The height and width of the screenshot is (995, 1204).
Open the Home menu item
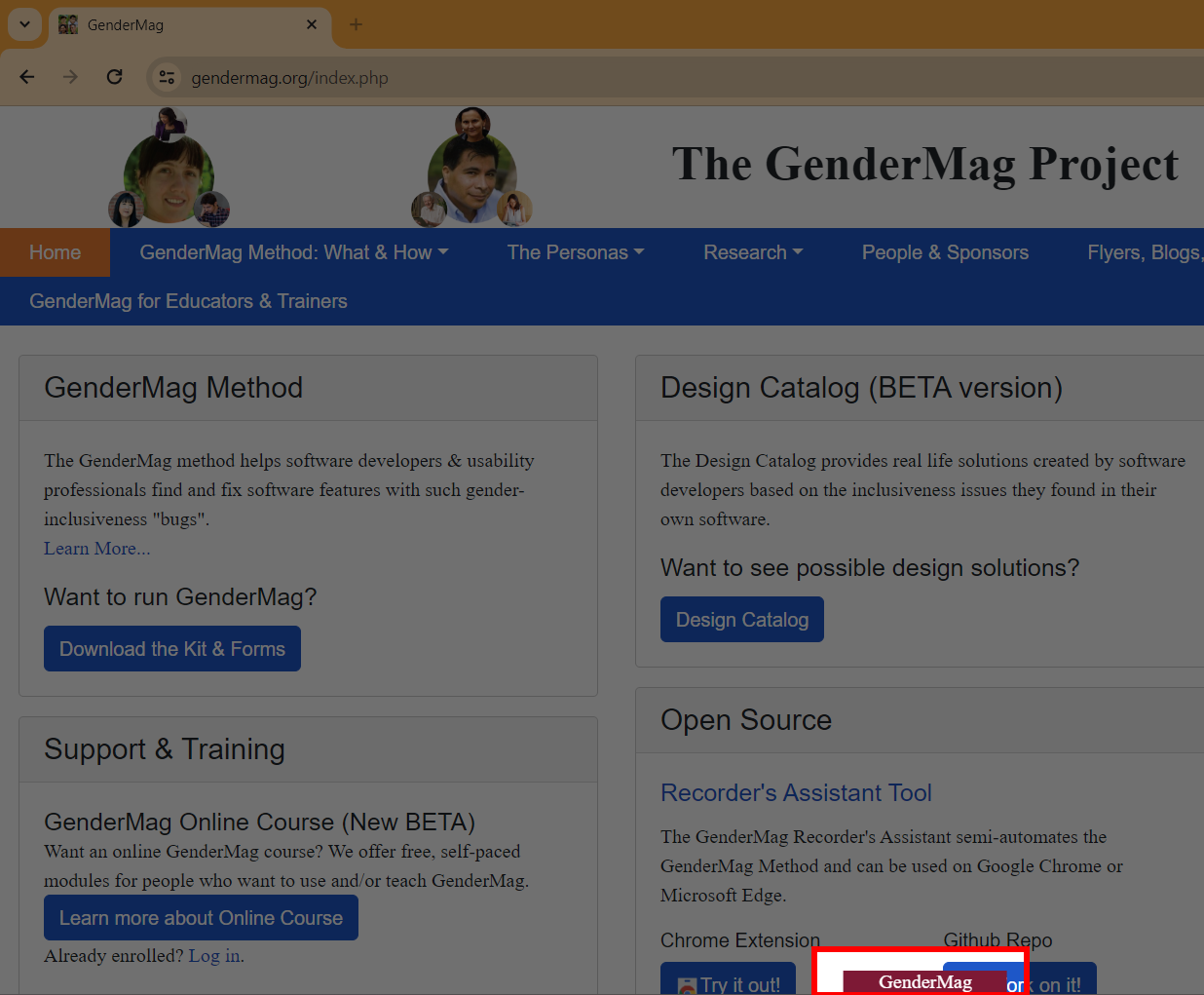tap(55, 252)
